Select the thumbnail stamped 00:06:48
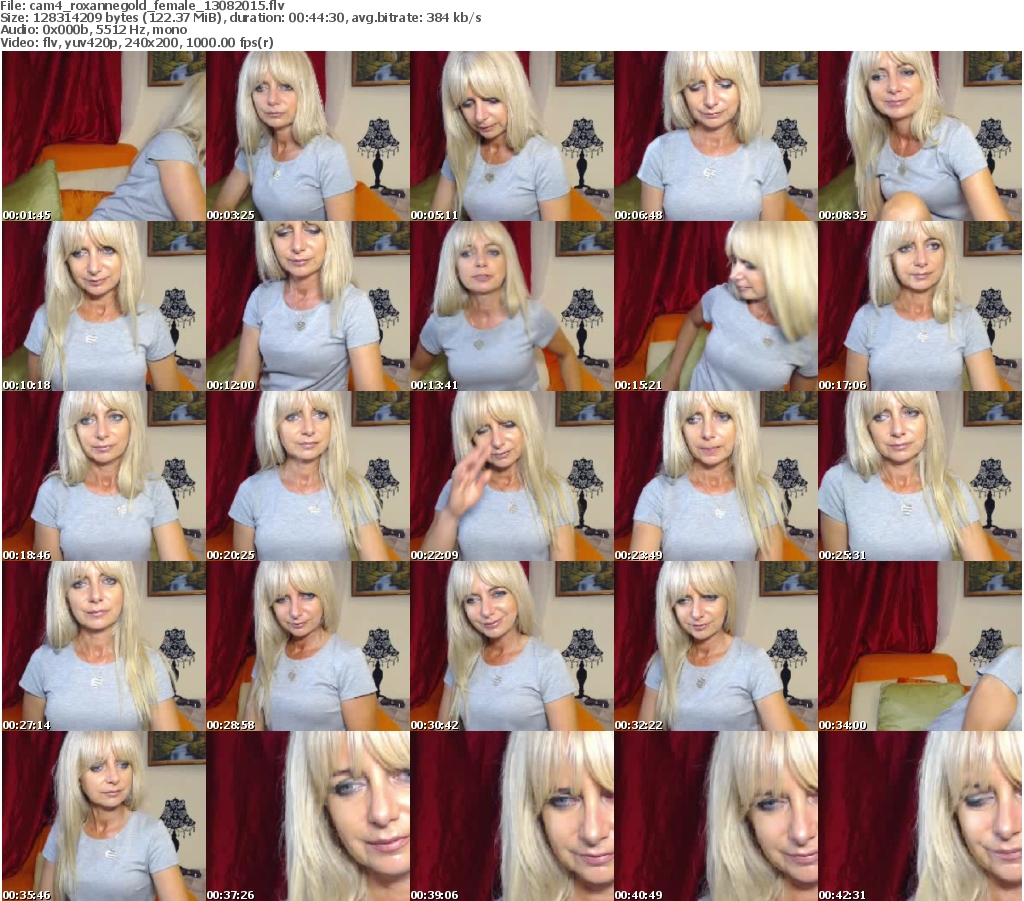Image resolution: width=1024 pixels, height=901 pixels. 716,136
